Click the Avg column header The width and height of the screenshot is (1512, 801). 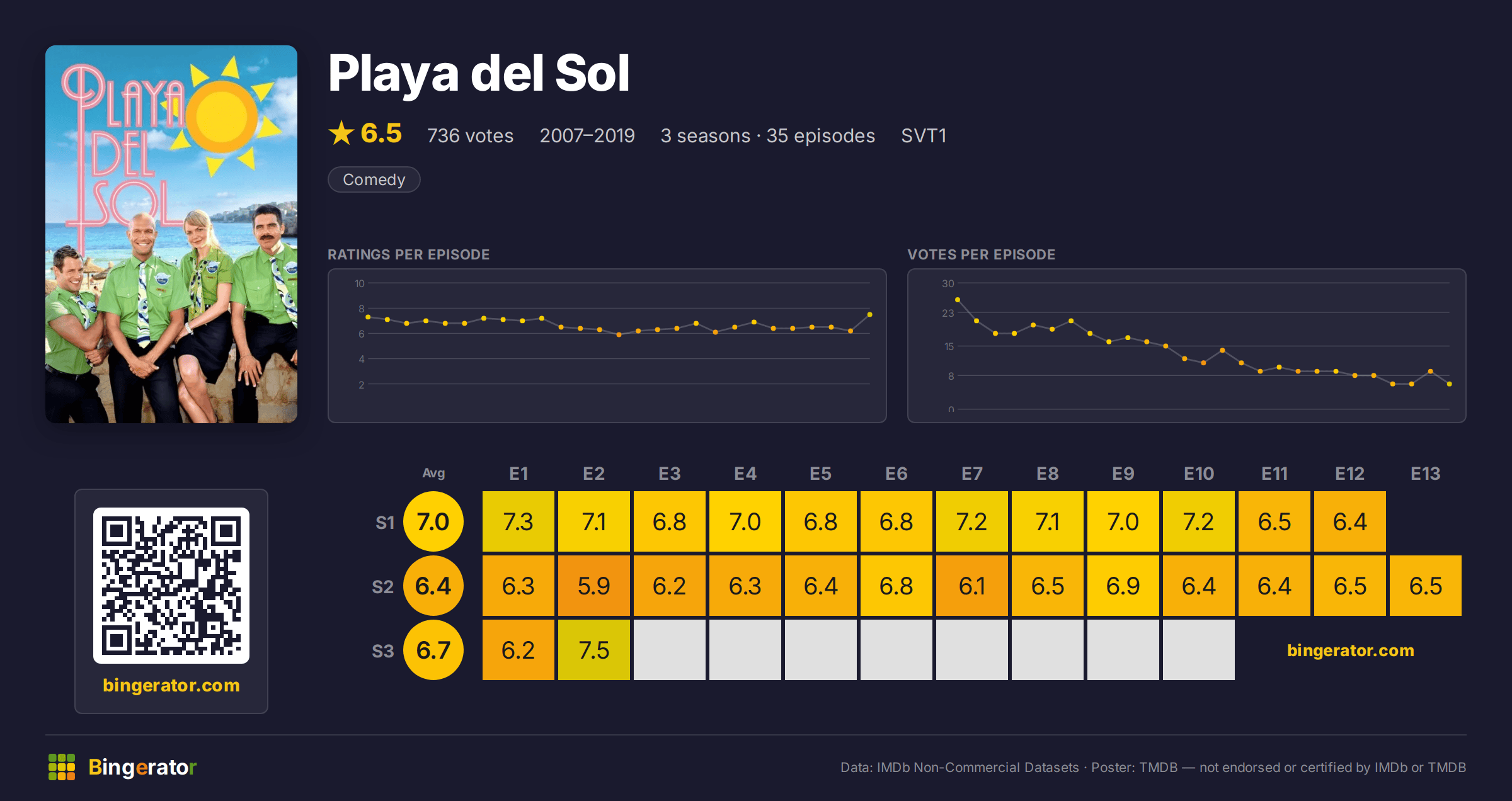click(433, 473)
